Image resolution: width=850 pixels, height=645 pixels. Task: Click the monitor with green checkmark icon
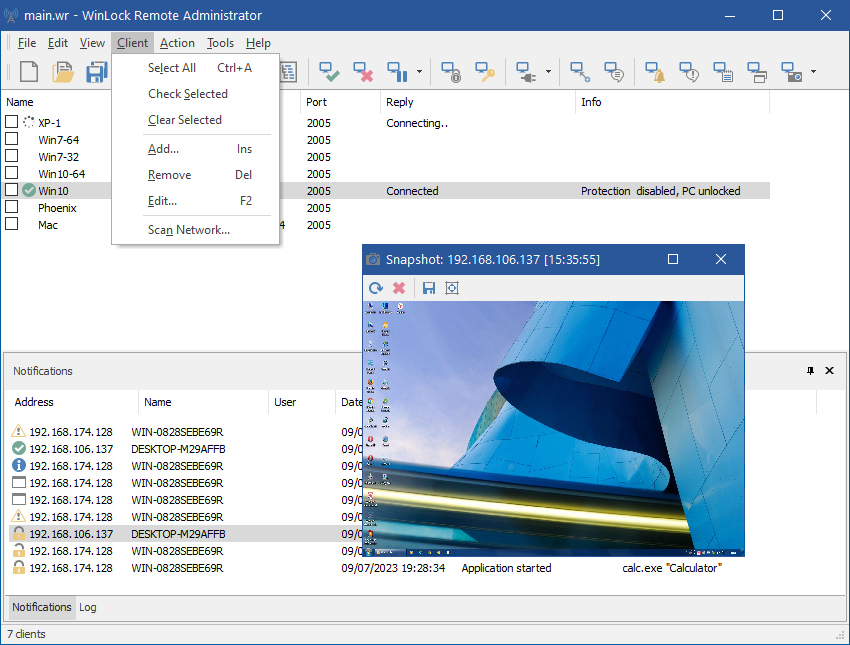329,72
